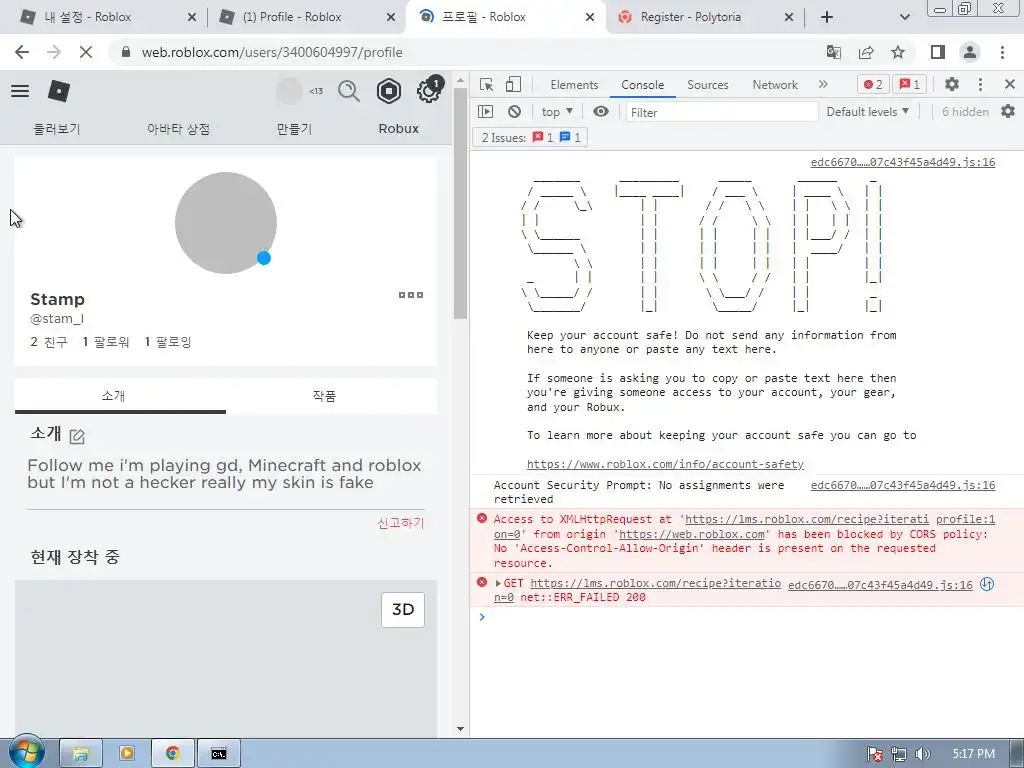The height and width of the screenshot is (768, 1024).
Task: Show the console sidebar panel
Action: point(485,112)
